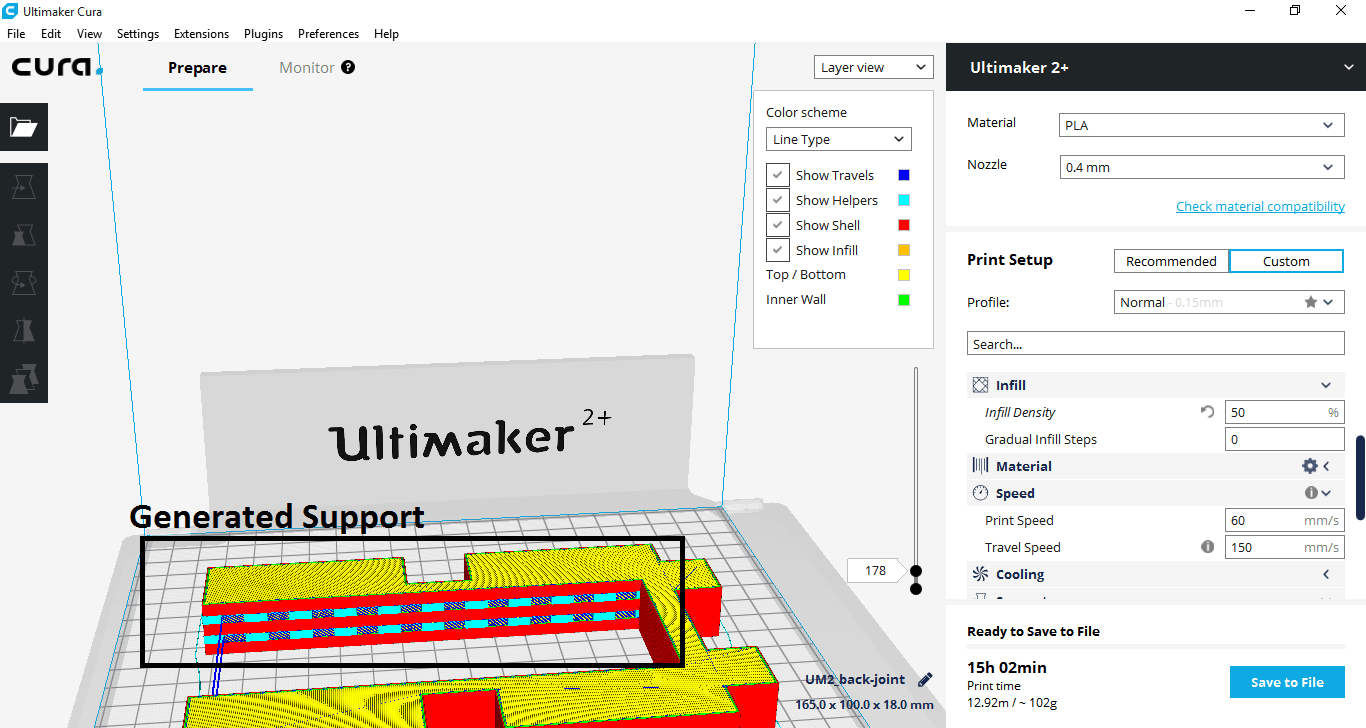Open the Help menu
The width and height of the screenshot is (1366, 728).
point(386,33)
